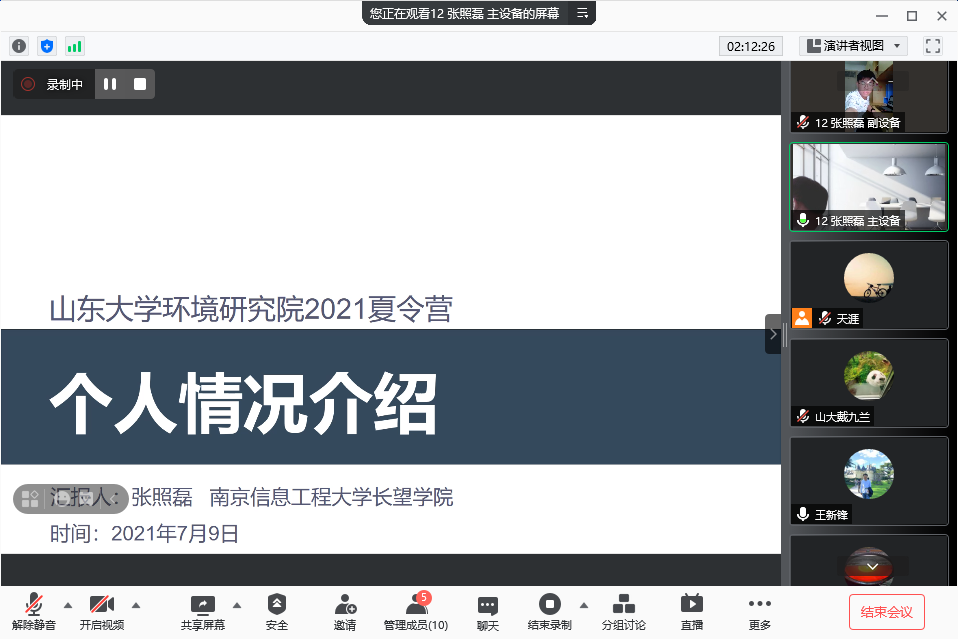Viewport: 958px width, 639px height.
Task: Stop the recording with the square button
Action: click(140, 85)
